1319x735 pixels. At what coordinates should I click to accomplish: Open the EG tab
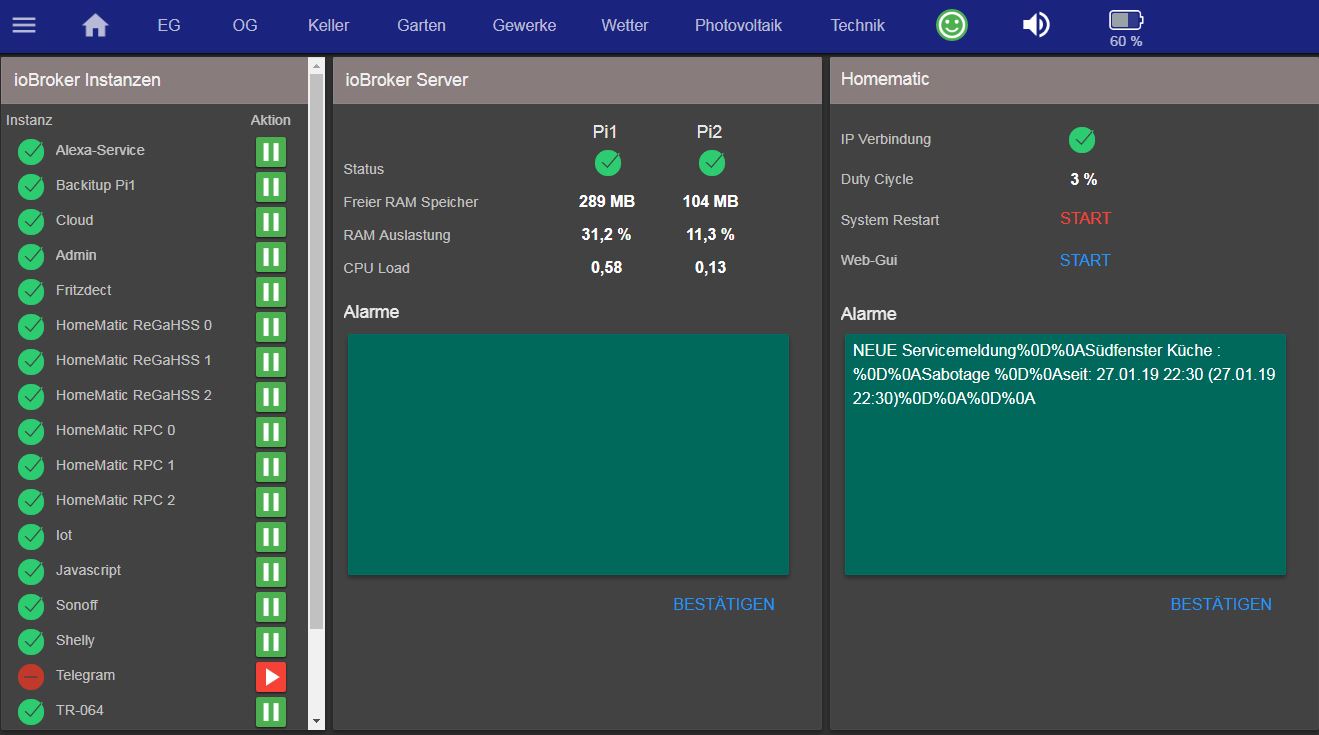pos(169,25)
